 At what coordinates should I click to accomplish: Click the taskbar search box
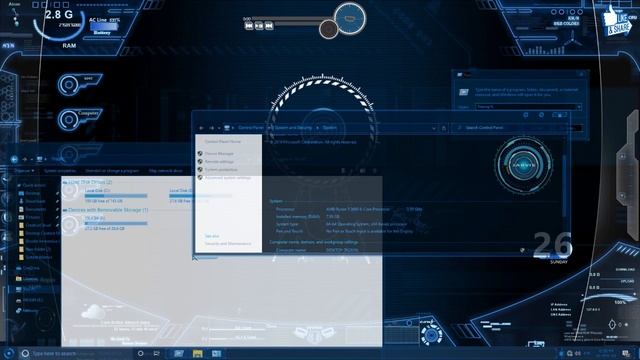click(76, 353)
